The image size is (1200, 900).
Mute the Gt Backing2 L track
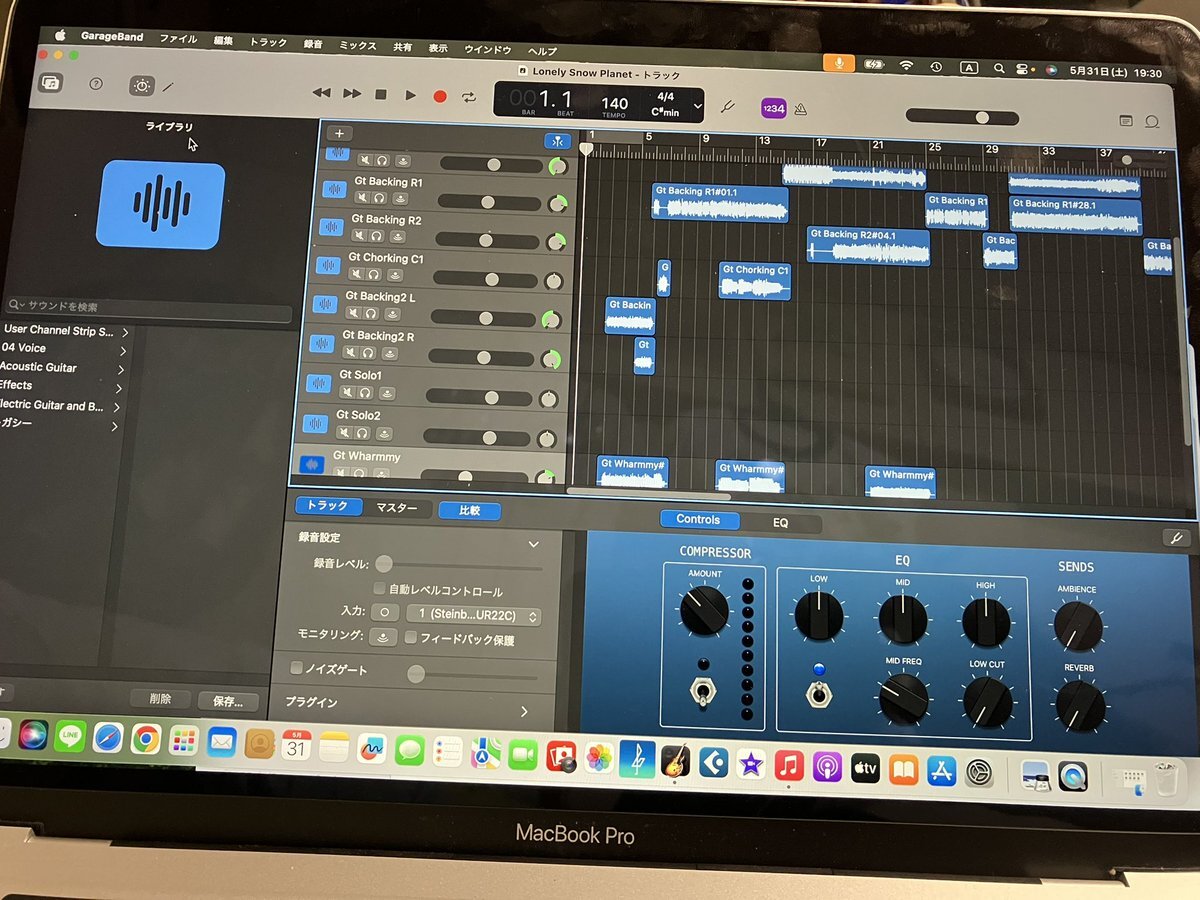coord(353,313)
